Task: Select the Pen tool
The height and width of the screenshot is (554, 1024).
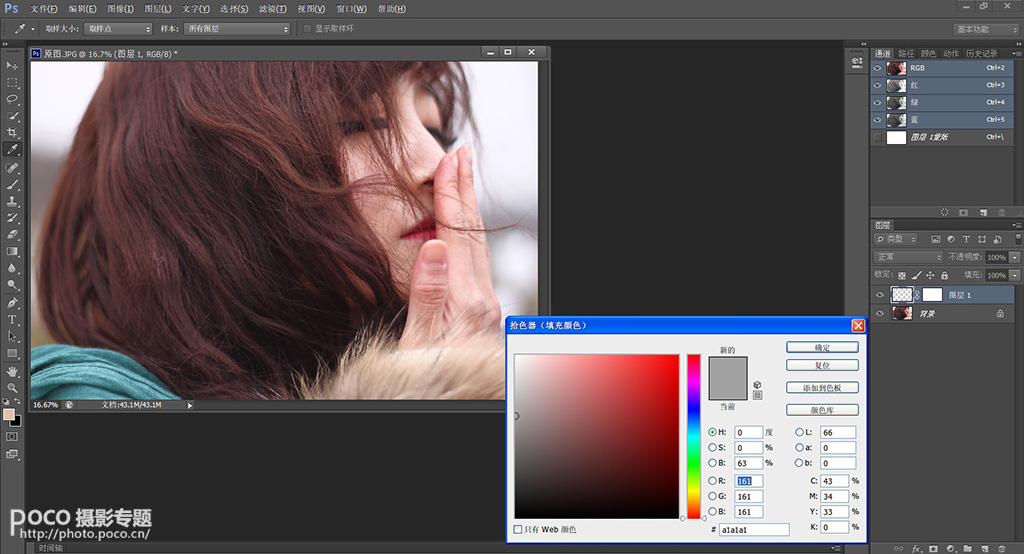Action: click(12, 303)
